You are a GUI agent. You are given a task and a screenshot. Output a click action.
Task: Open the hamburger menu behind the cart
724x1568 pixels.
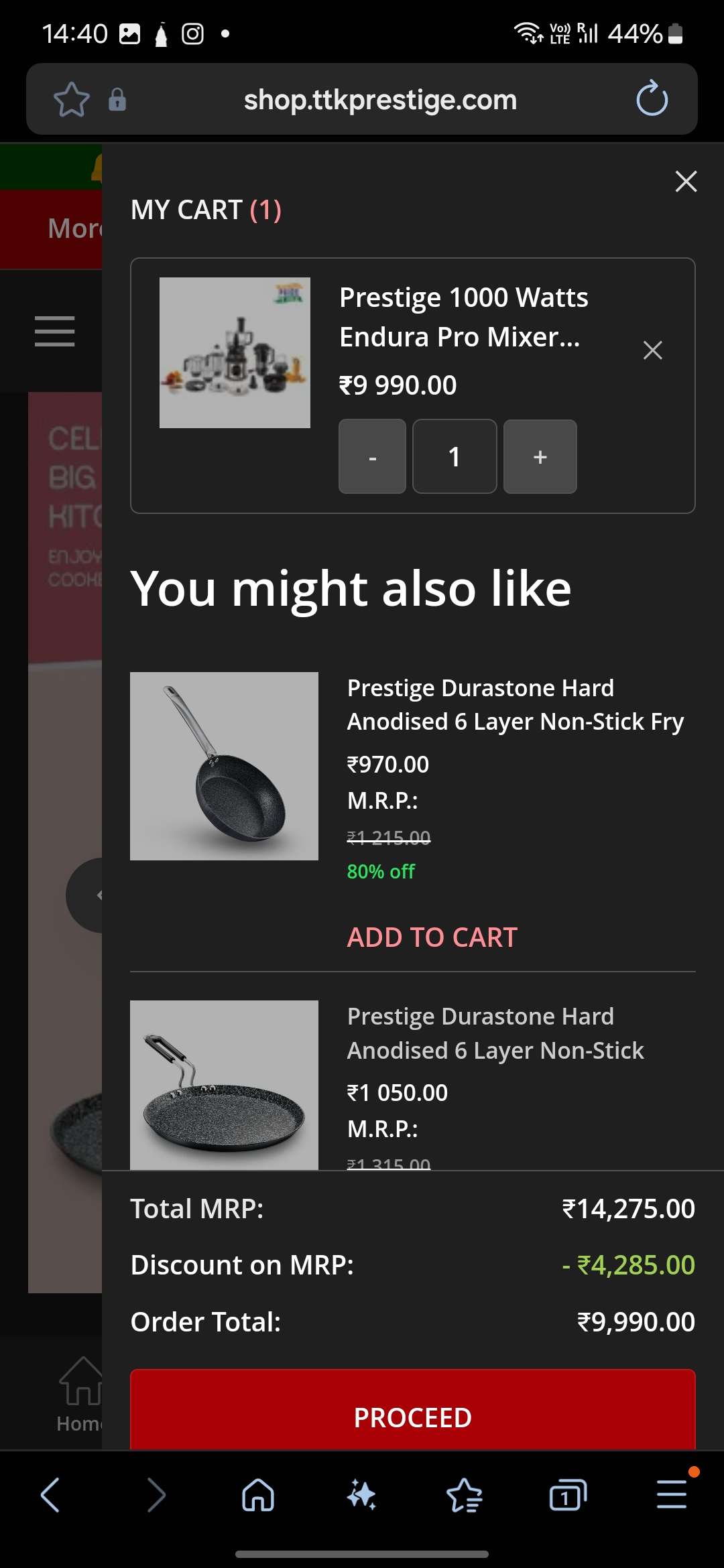tap(55, 331)
